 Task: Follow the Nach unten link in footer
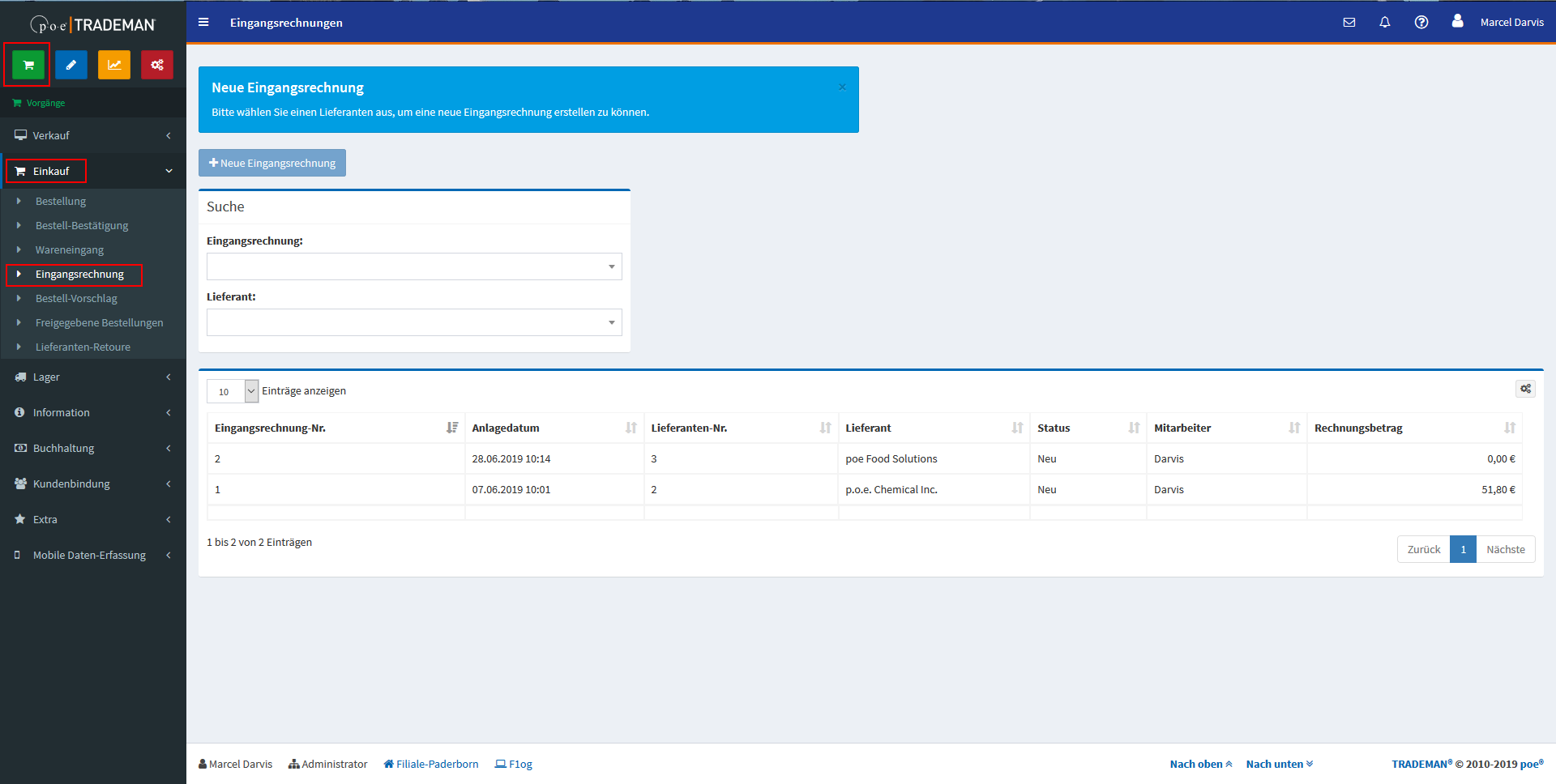[1279, 764]
